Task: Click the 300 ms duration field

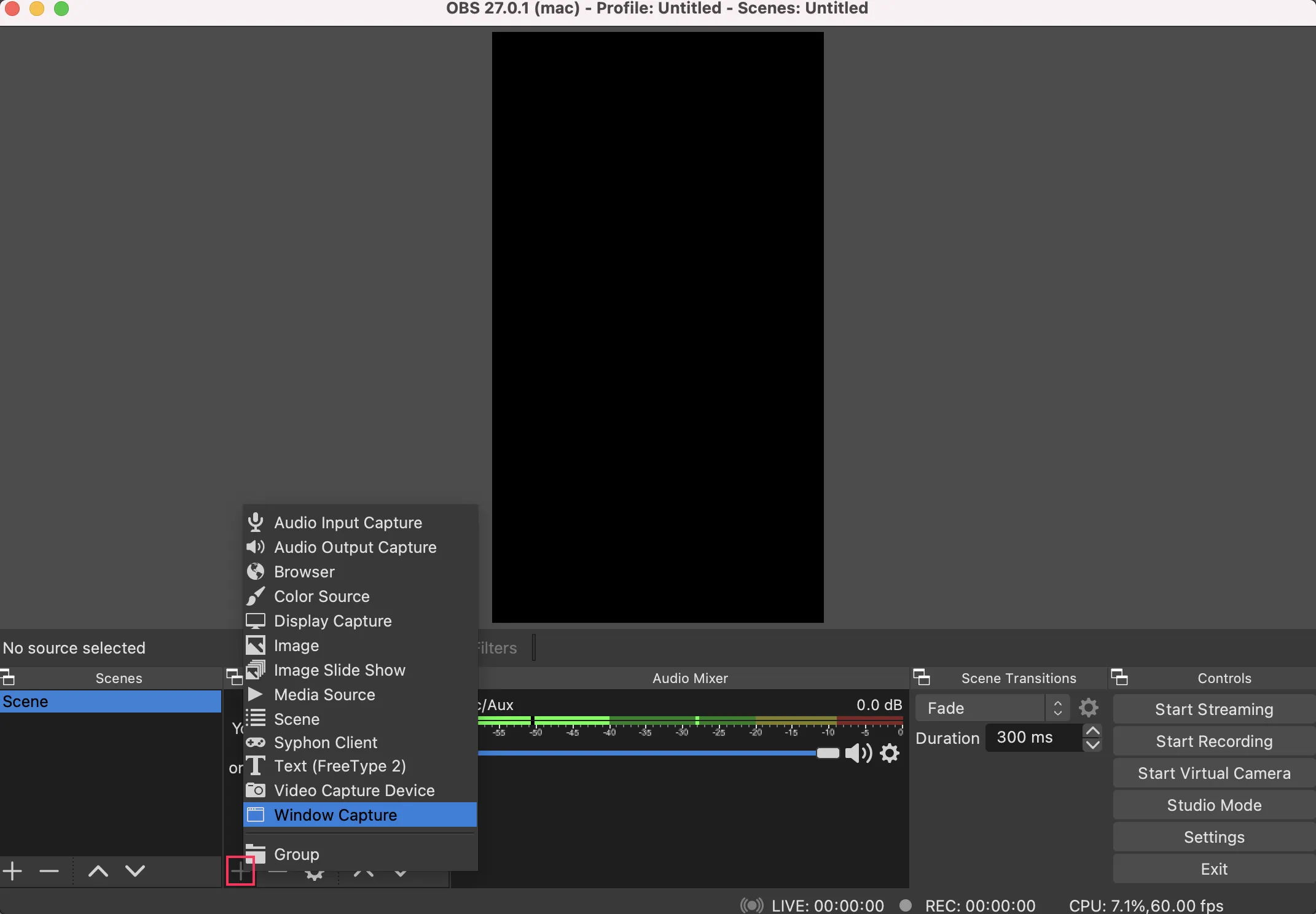Action: [1034, 738]
